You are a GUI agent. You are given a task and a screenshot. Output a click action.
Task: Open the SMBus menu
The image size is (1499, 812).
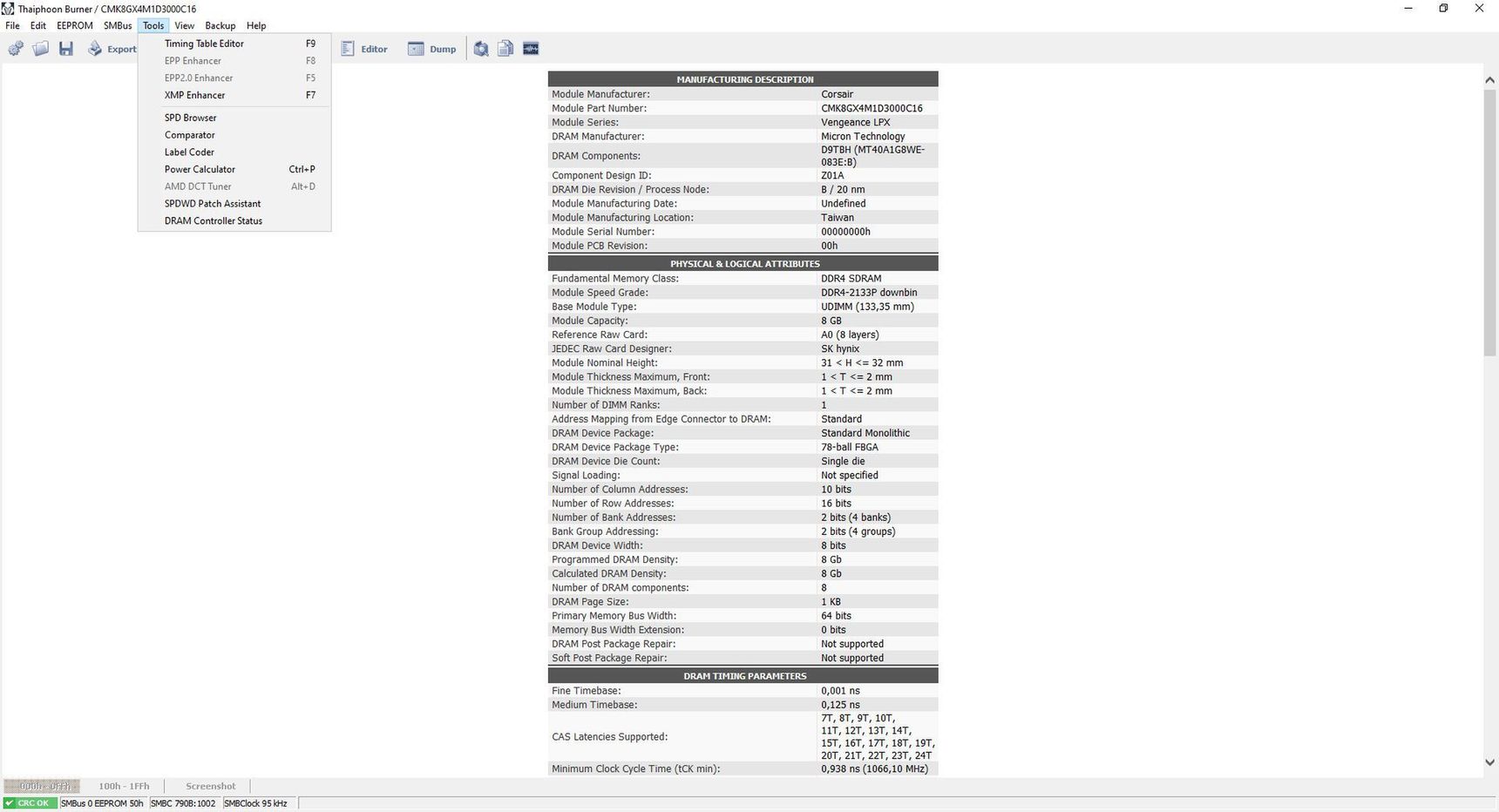(x=118, y=25)
